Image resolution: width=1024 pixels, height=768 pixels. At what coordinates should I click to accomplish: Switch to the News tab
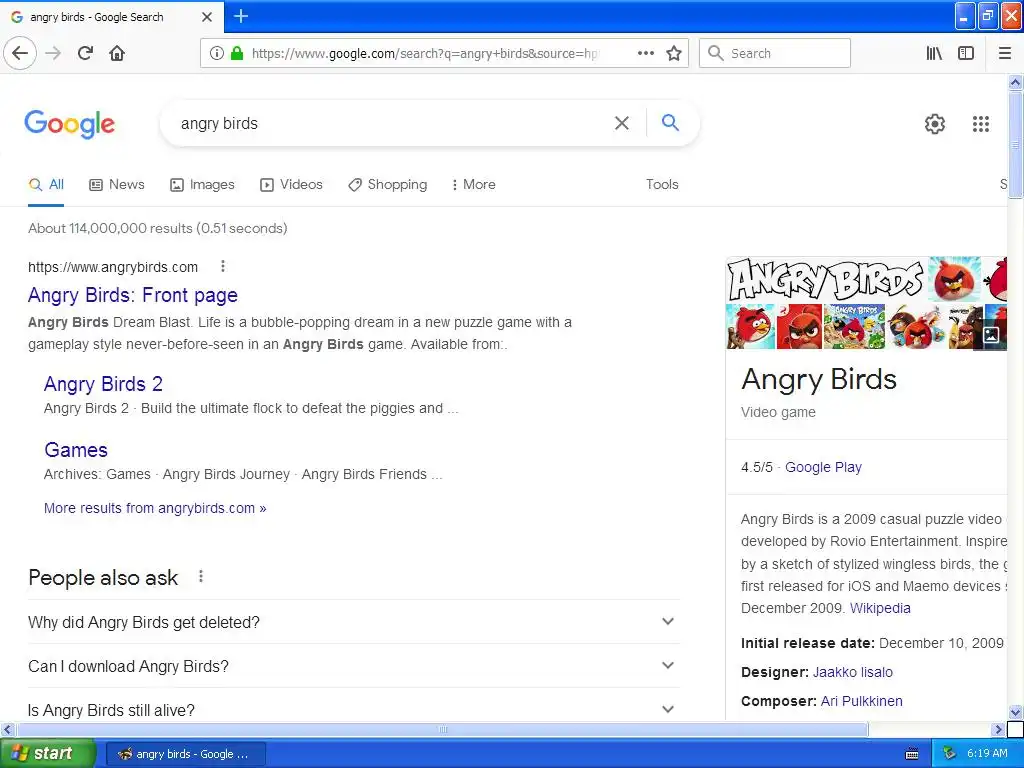(x=116, y=184)
